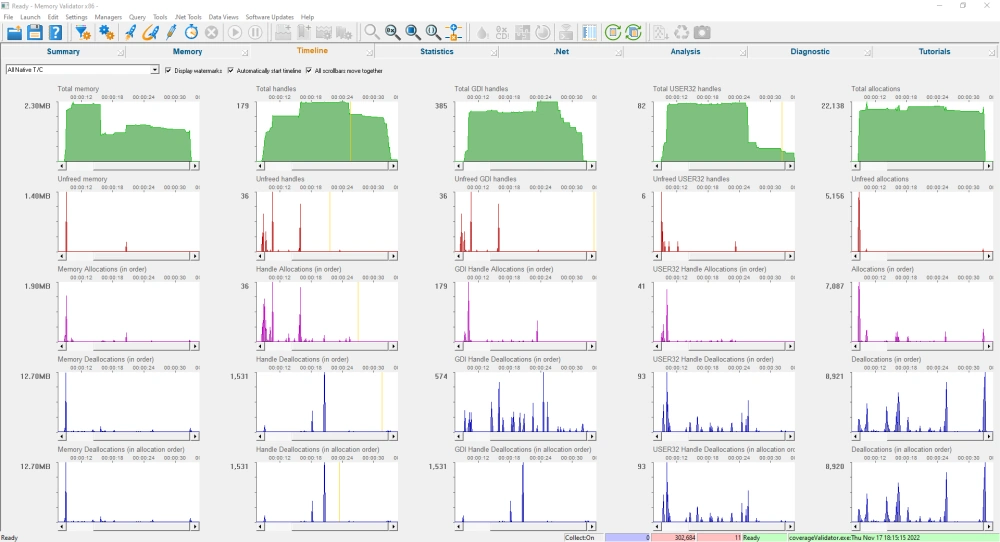Click the 302,684 status bar value

(673, 538)
